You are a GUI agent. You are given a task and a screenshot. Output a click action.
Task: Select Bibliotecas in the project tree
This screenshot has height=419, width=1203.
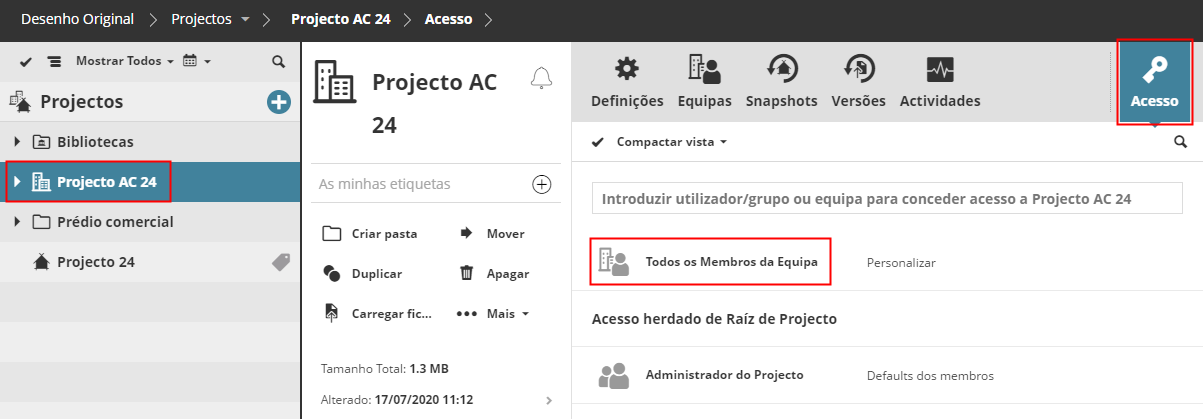click(95, 142)
